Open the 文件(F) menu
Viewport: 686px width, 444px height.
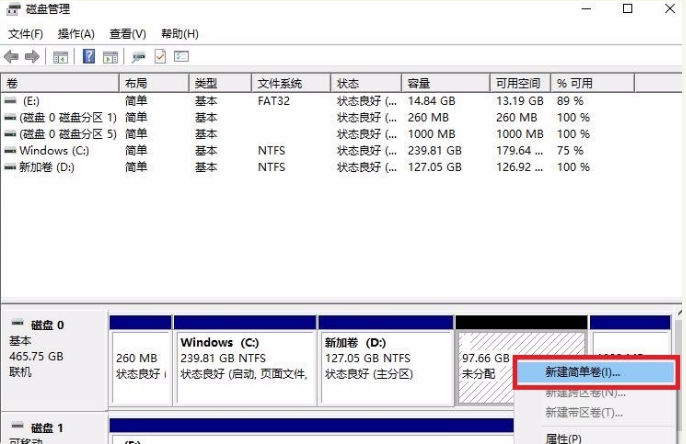[27, 34]
